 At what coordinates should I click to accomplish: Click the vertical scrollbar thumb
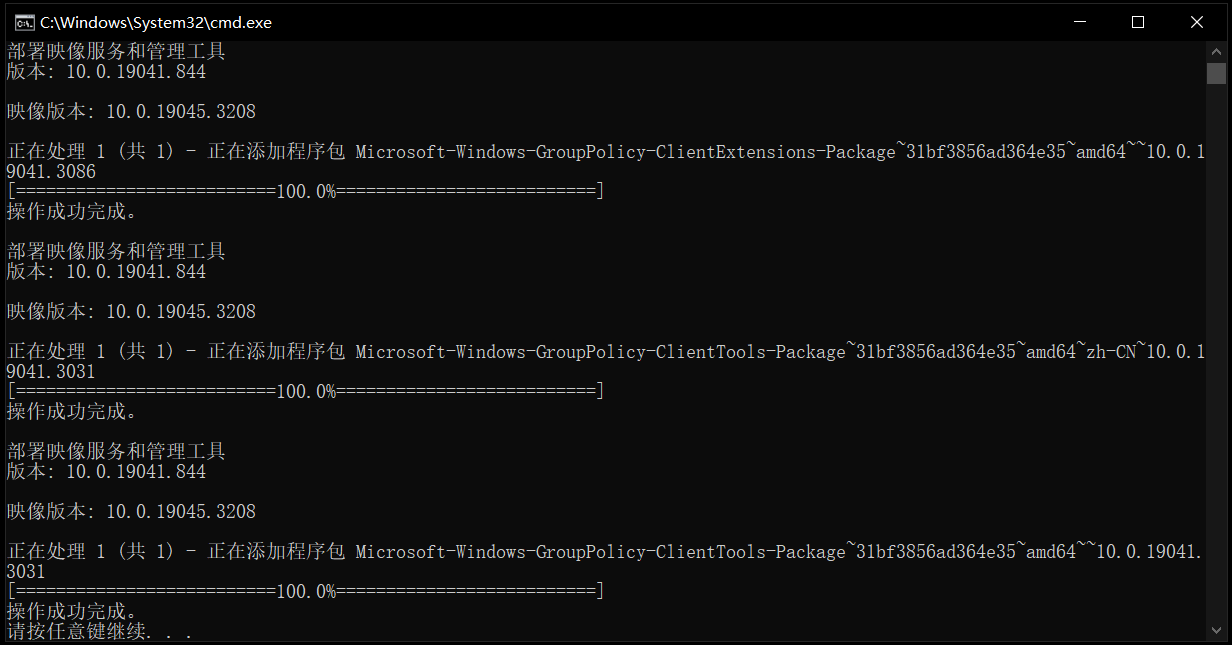click(x=1216, y=73)
